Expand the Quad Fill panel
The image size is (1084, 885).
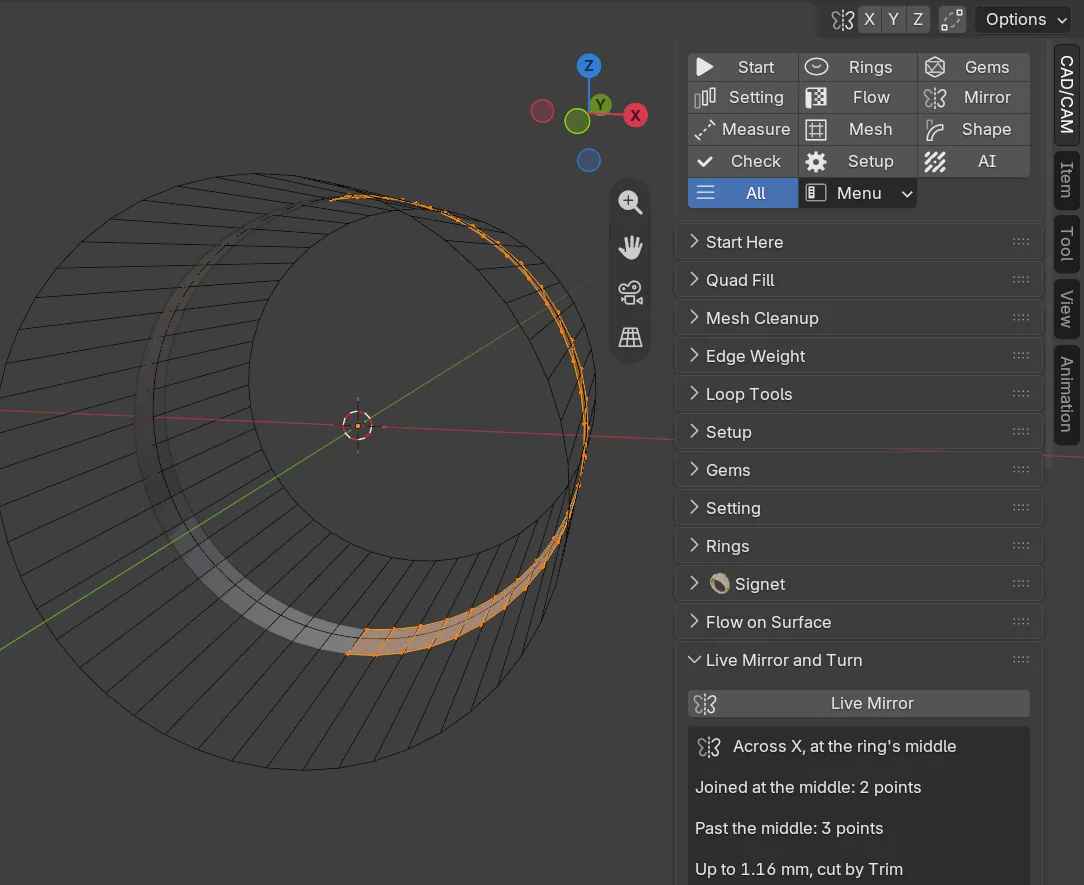point(858,280)
